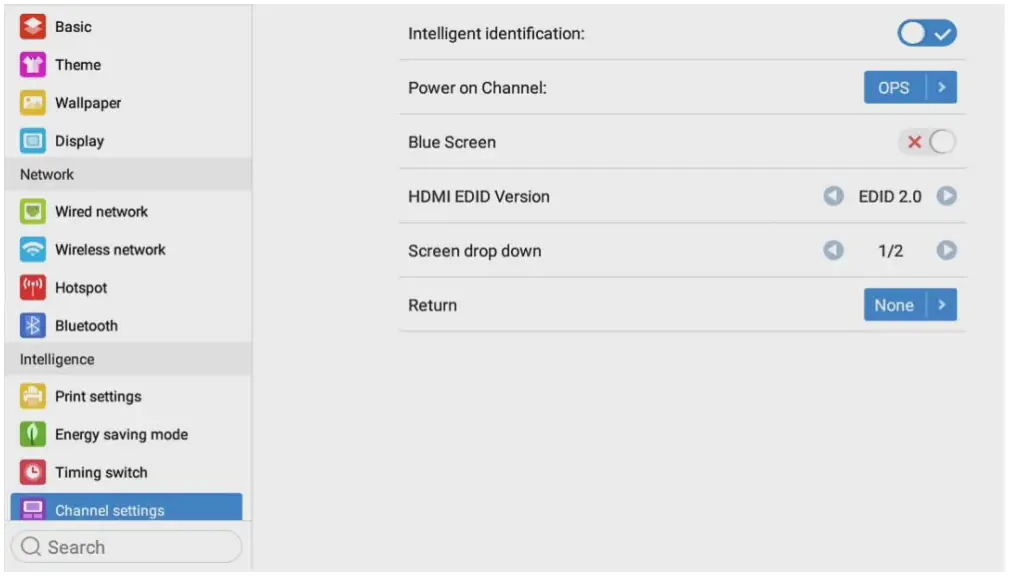The width and height of the screenshot is (1011, 576).
Task: Open Print settings in the sidebar
Action: point(98,397)
